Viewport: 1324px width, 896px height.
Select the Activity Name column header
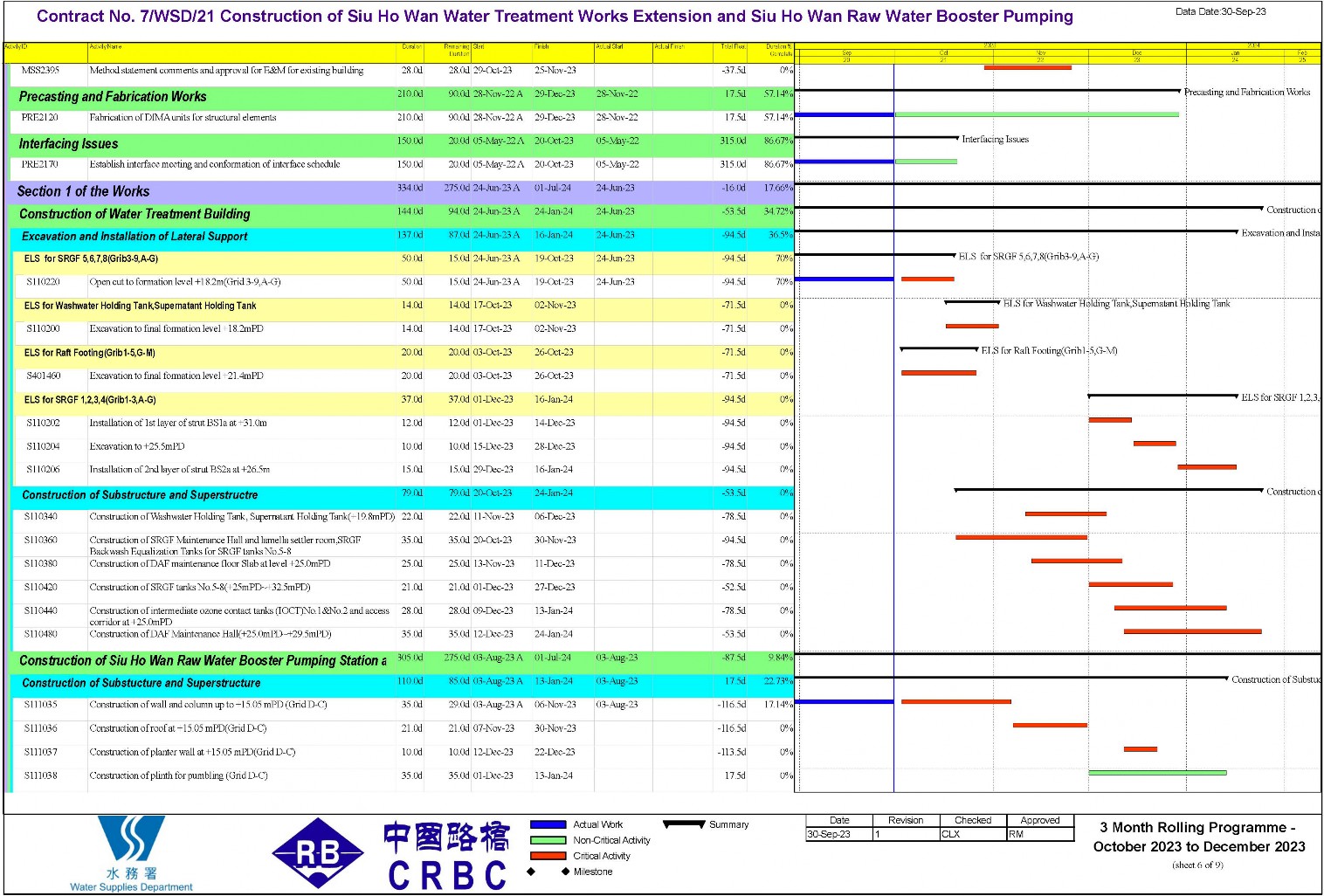tap(243, 52)
